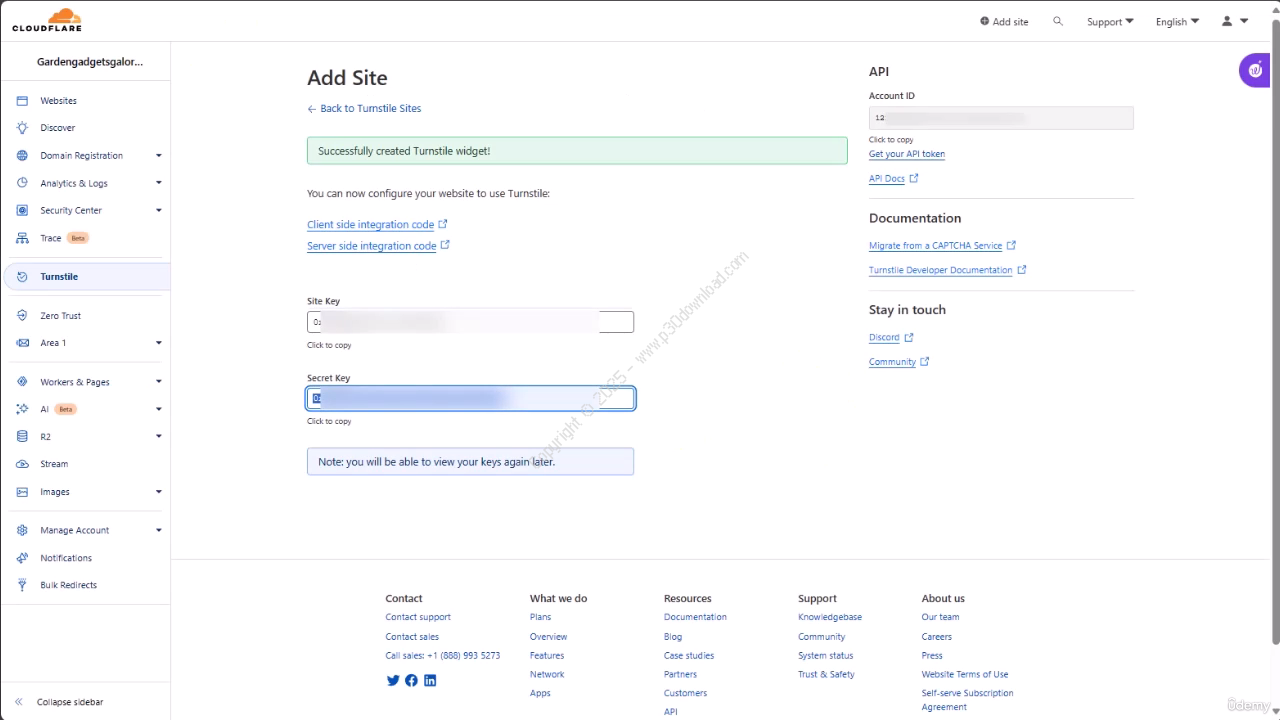Open the Support dropdown menu
This screenshot has height=720, width=1280.
[1110, 21]
